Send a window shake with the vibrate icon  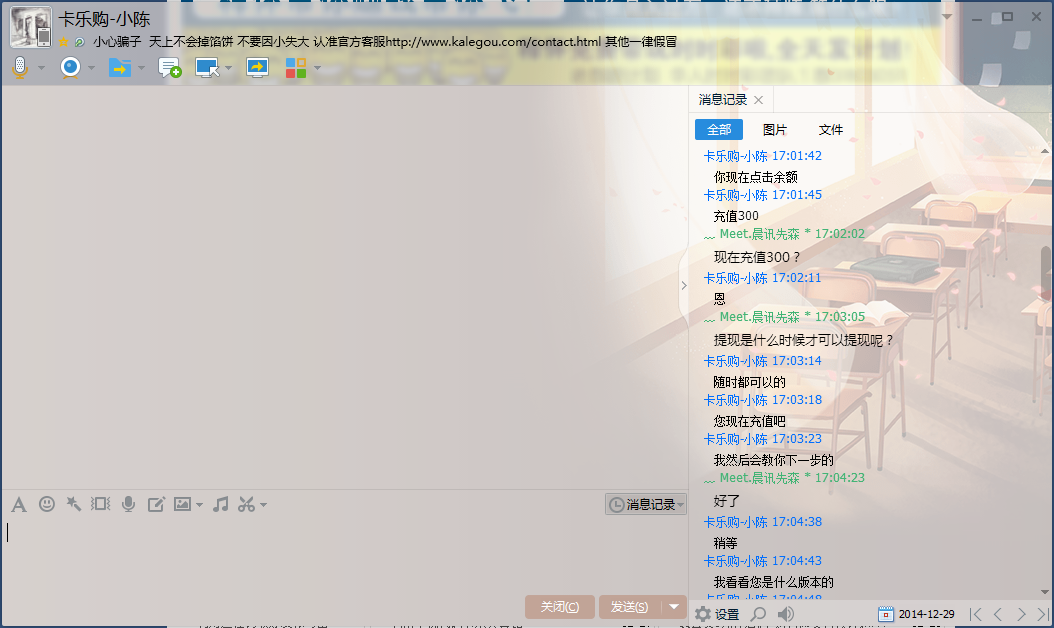(x=100, y=504)
